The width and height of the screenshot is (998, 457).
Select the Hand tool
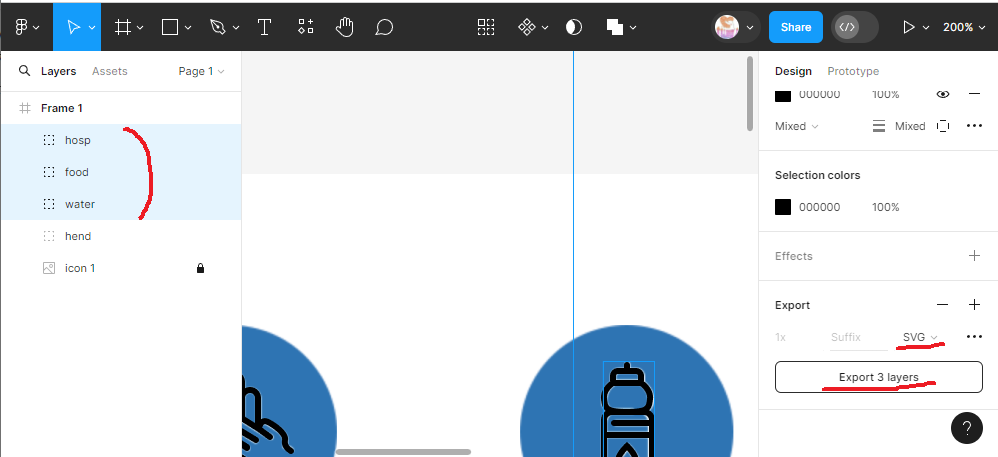point(344,27)
